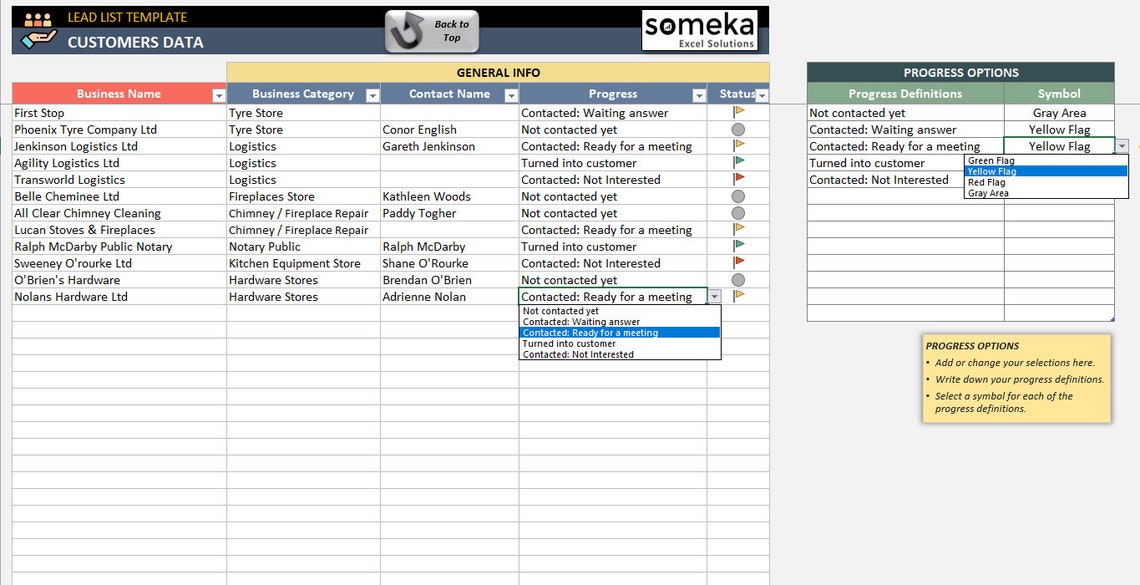Select the 'Belle Cheminee Ltd' cell
This screenshot has width=1140, height=585.
click(119, 196)
